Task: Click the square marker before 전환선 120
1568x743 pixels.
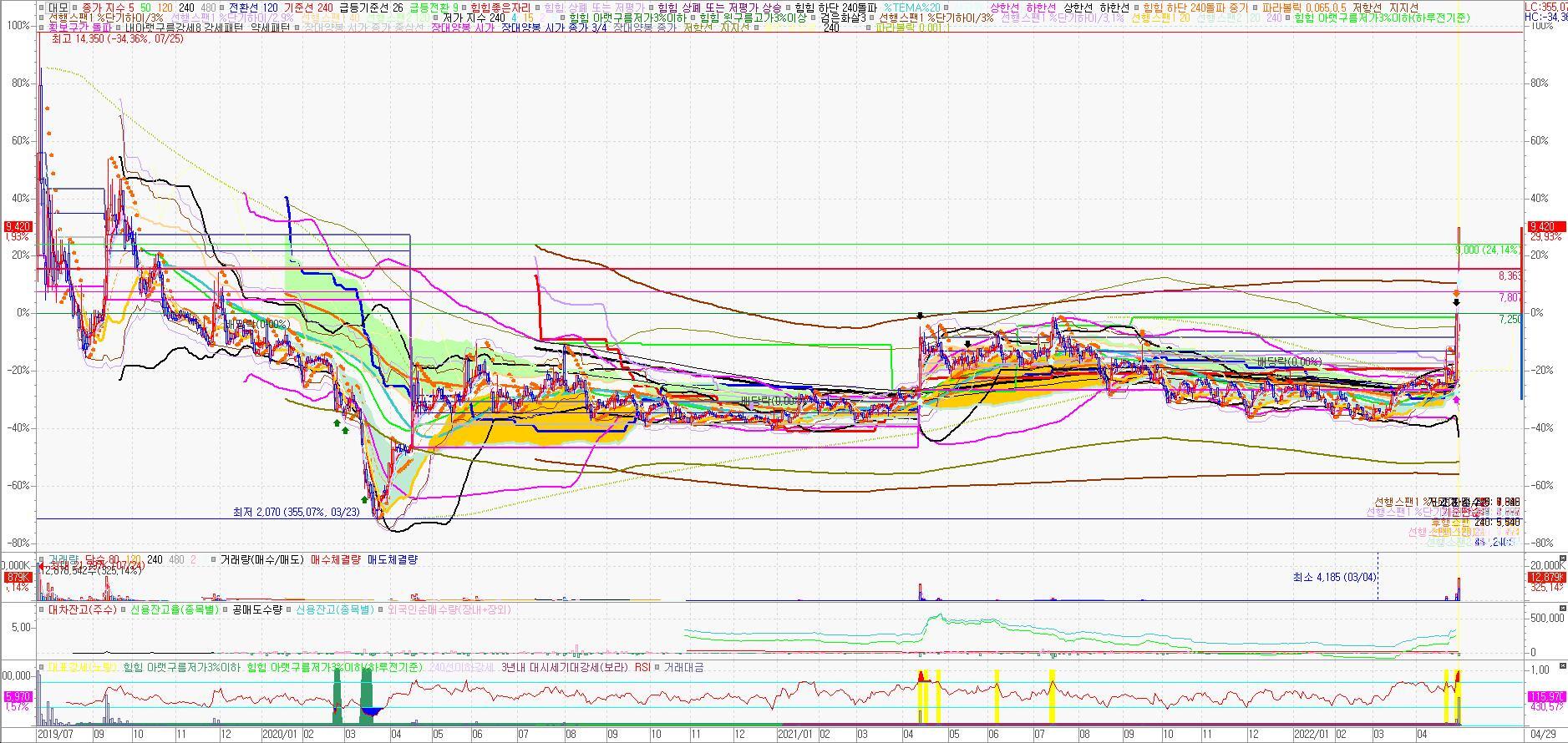Action: point(222,7)
